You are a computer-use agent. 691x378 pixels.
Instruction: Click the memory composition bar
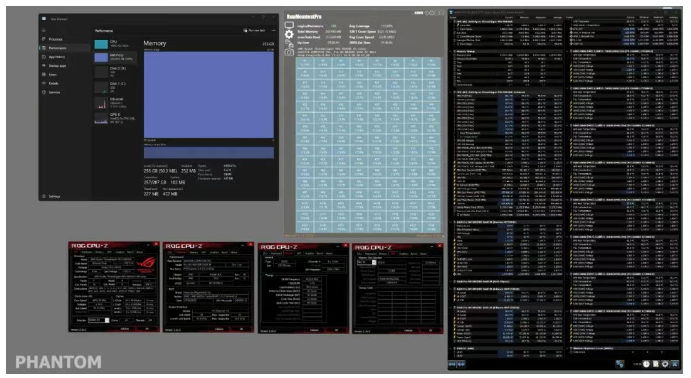(x=208, y=152)
